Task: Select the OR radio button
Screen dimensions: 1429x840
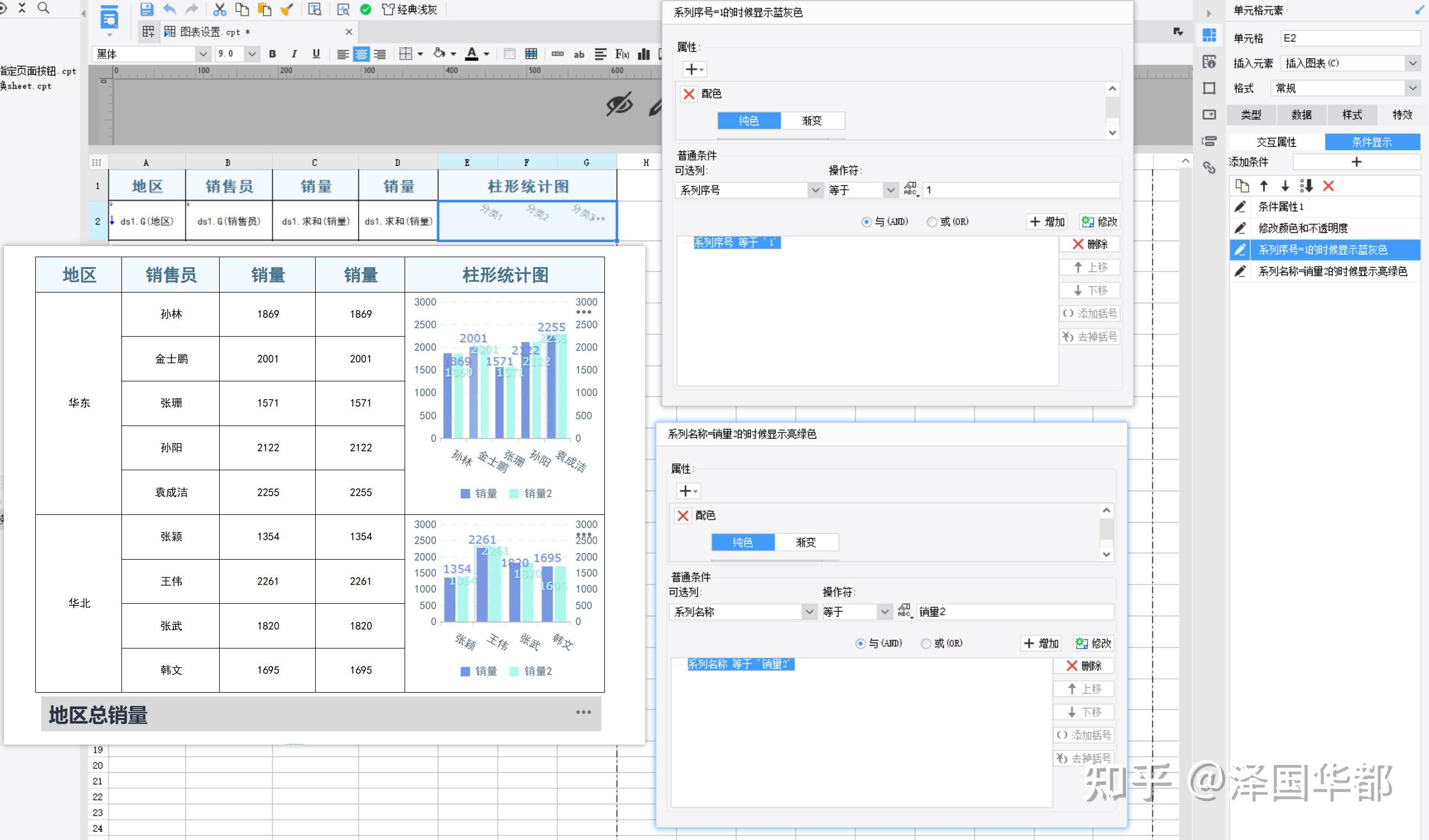Action: (932, 222)
